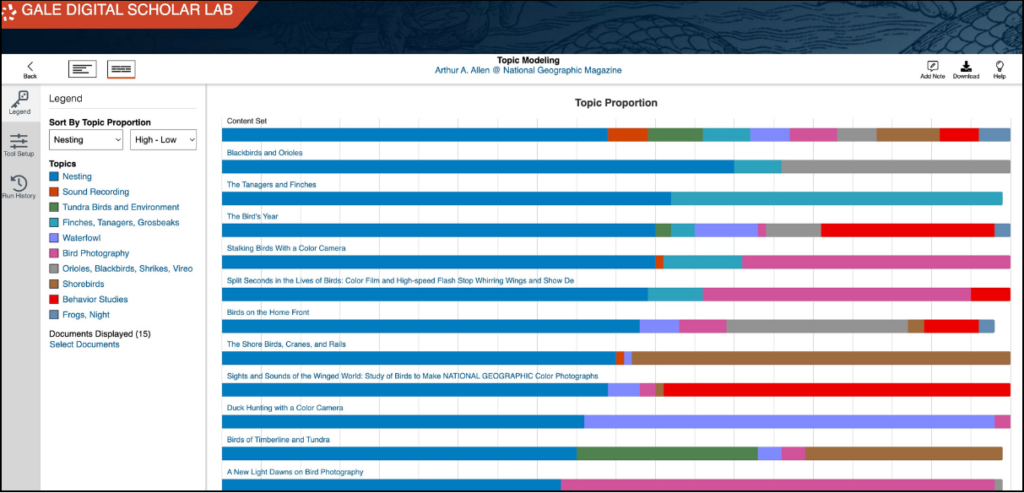Open the Legend panel in sidebar
The image size is (1024, 493).
point(20,103)
